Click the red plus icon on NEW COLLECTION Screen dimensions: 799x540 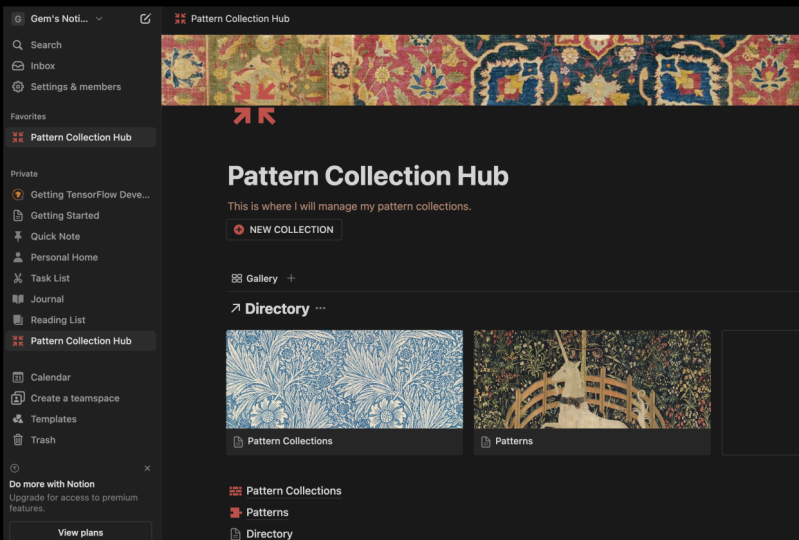pyautogui.click(x=238, y=230)
